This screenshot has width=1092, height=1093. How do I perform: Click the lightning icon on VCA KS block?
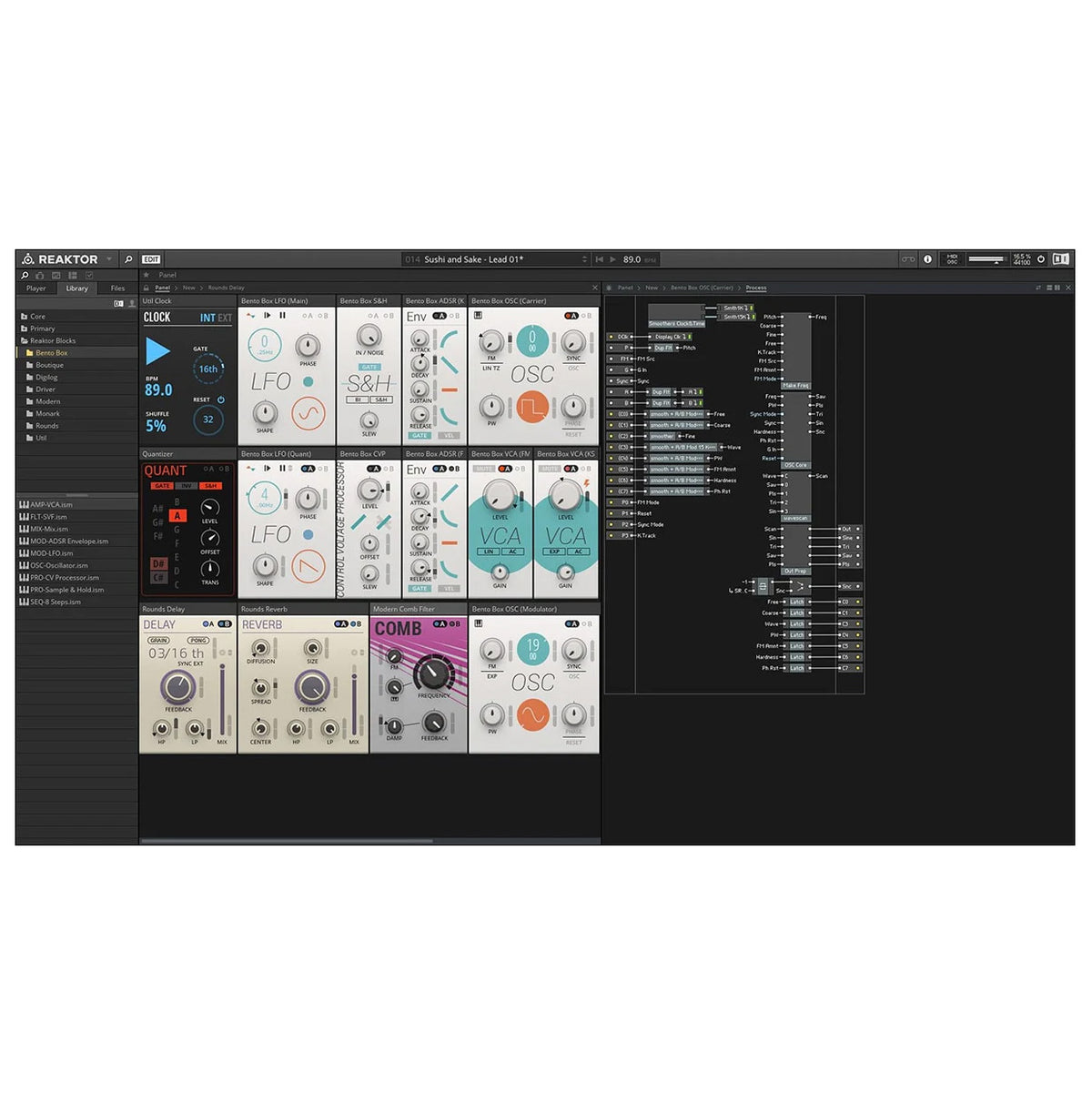pos(587,482)
